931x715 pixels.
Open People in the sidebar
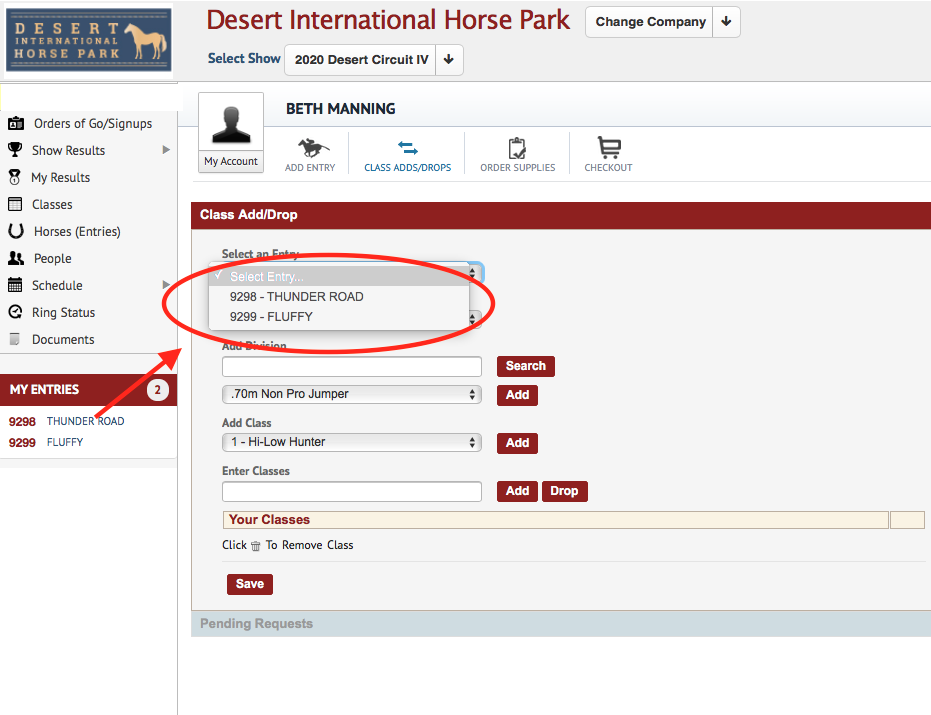tap(52, 258)
